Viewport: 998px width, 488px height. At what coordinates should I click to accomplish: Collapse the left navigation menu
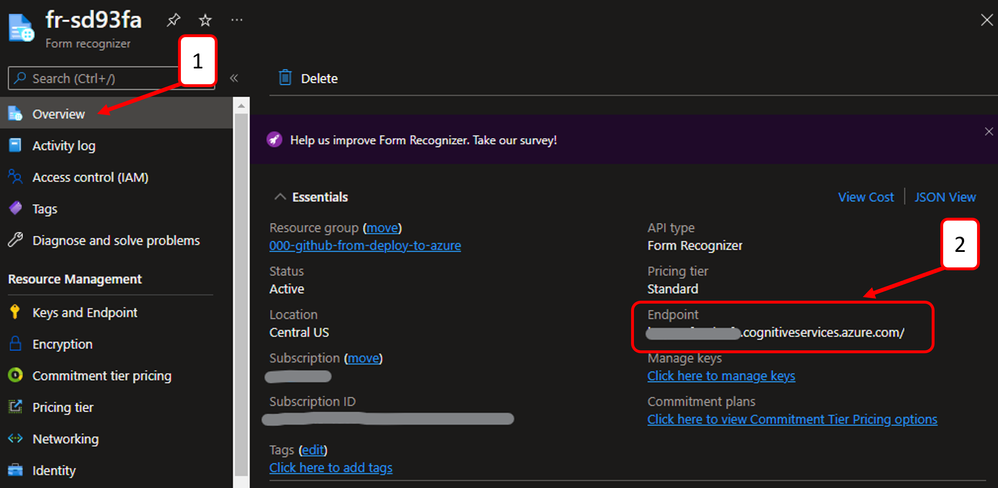(x=234, y=78)
